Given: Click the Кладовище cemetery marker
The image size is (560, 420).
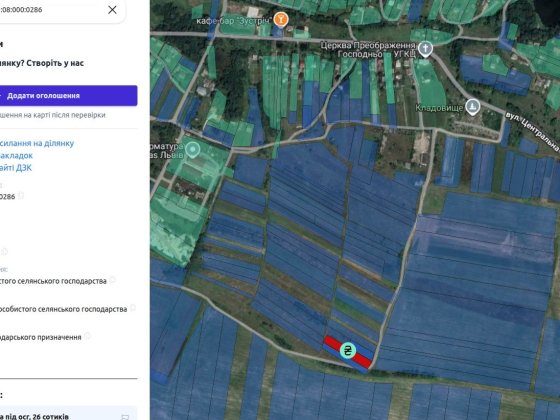Looking at the screenshot, I should [473, 107].
